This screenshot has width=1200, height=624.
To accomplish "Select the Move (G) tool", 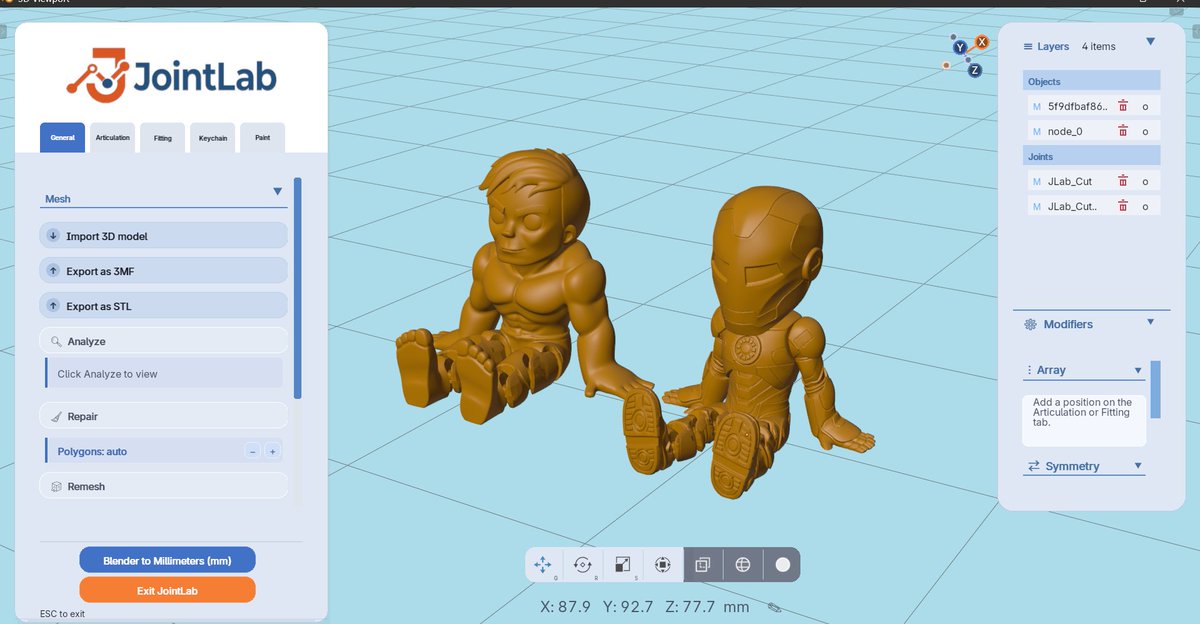I will 544,565.
